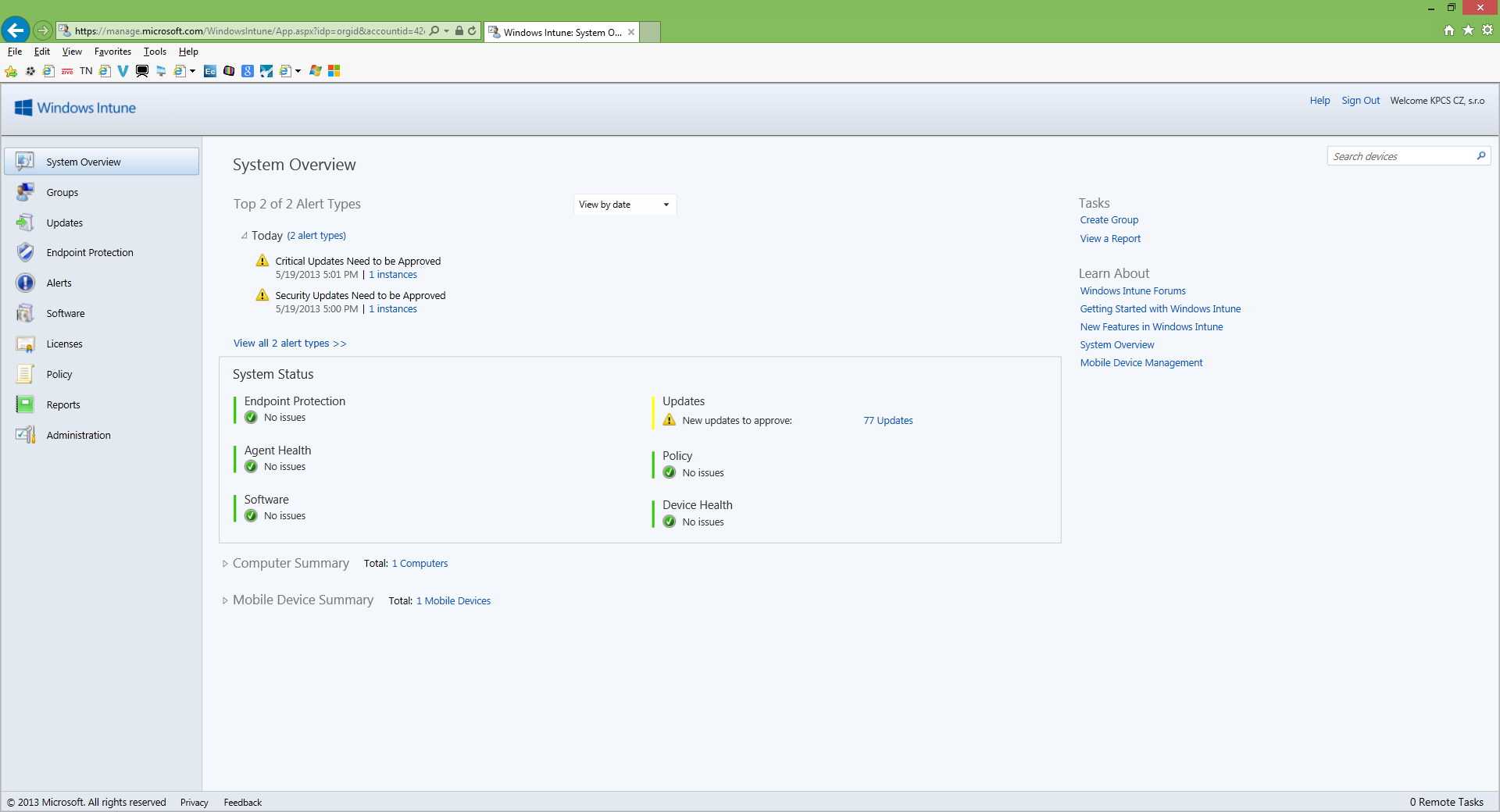Click the blue V favorites bar shortcut
This screenshot has width=1500, height=812.
[123, 71]
